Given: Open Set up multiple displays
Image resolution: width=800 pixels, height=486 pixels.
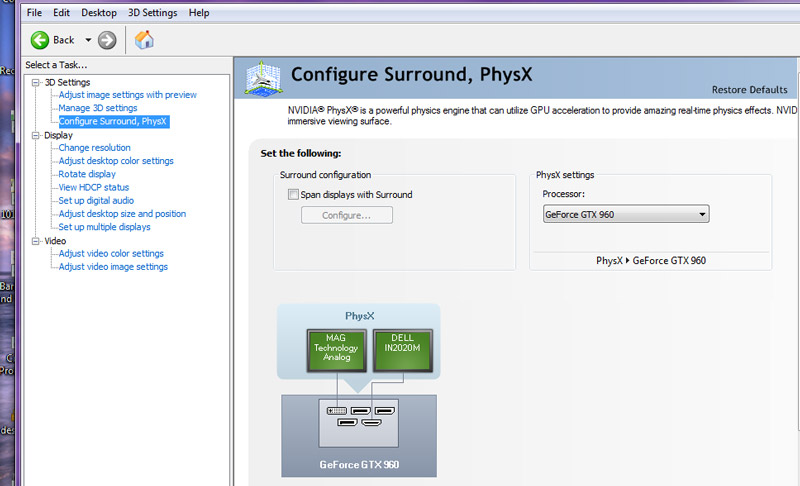Looking at the screenshot, I should (x=104, y=227).
